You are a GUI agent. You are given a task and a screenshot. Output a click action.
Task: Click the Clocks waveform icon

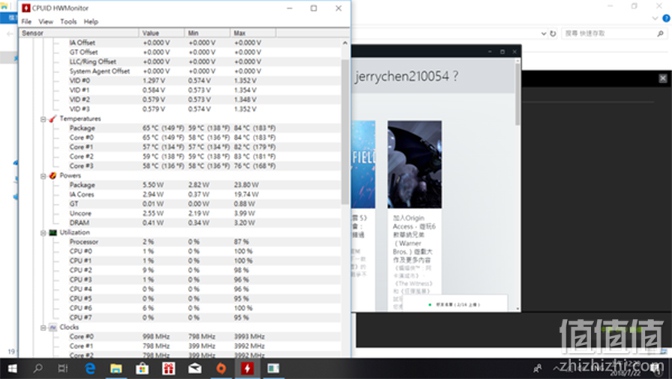click(53, 328)
